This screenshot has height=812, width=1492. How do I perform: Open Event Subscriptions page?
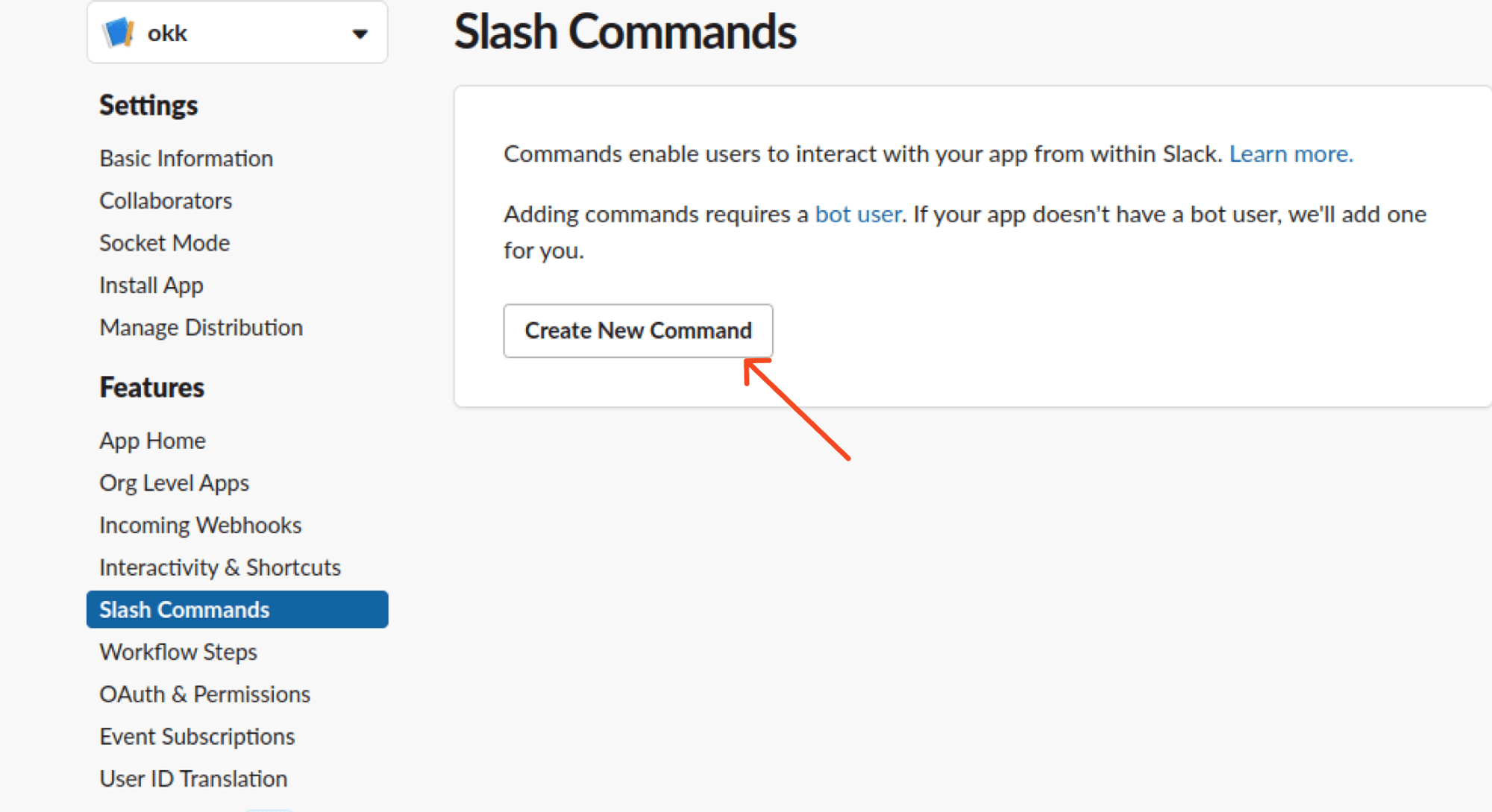coord(197,736)
